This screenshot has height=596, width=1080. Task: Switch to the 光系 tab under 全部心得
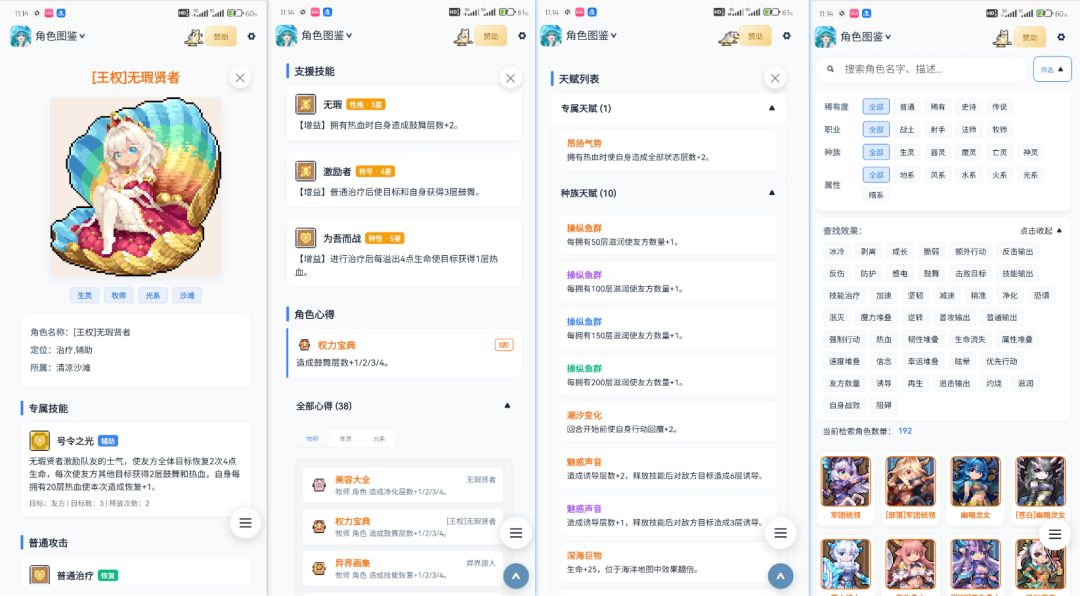click(379, 439)
